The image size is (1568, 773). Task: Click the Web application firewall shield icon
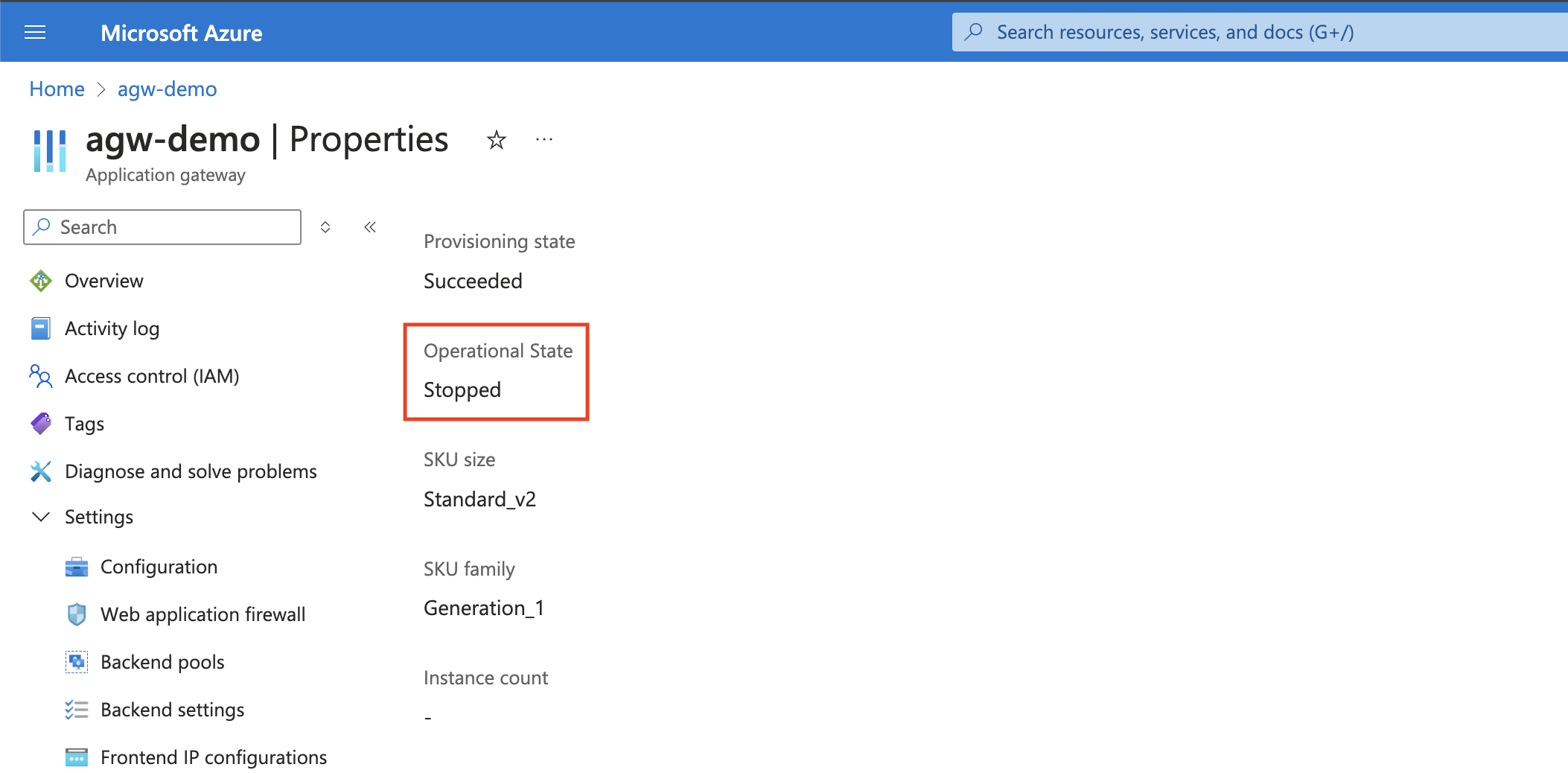[77, 614]
